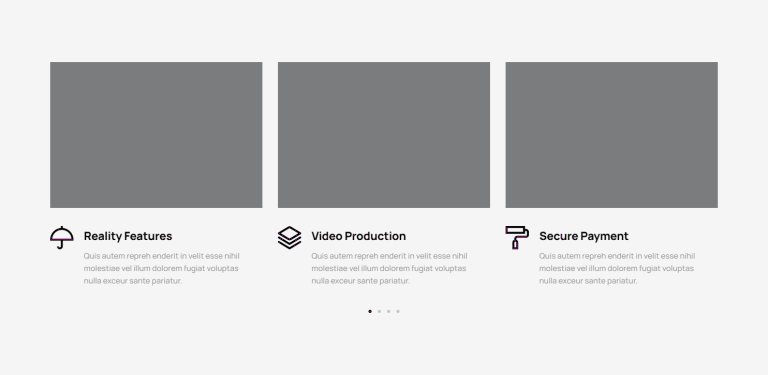Click the gray image above Secure Payment
This screenshot has height=375, width=768.
[x=612, y=135]
